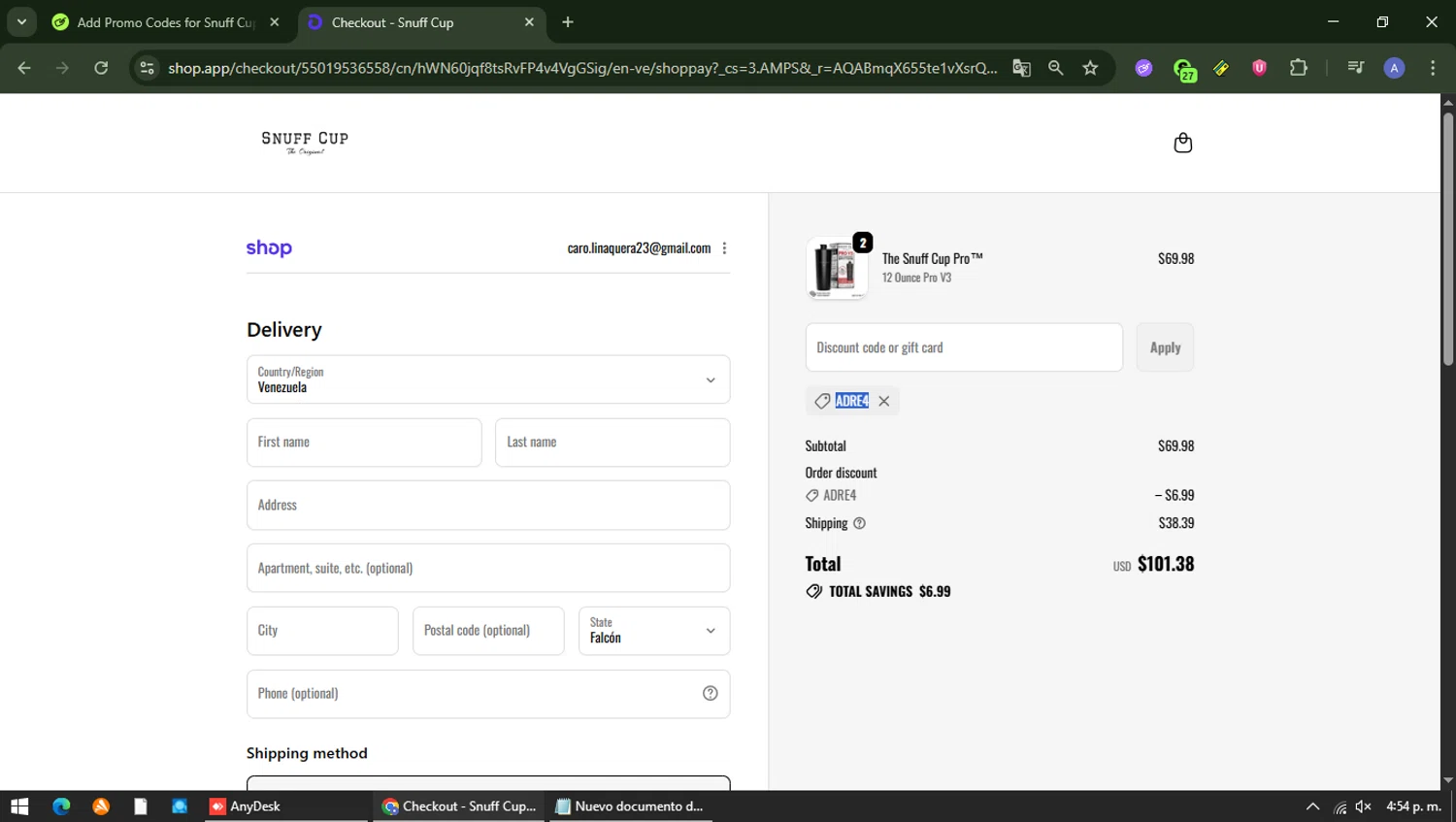Screen dimensions: 1456x822
Task: Click the product name The Snuff Cup Pro
Action: [x=933, y=258]
